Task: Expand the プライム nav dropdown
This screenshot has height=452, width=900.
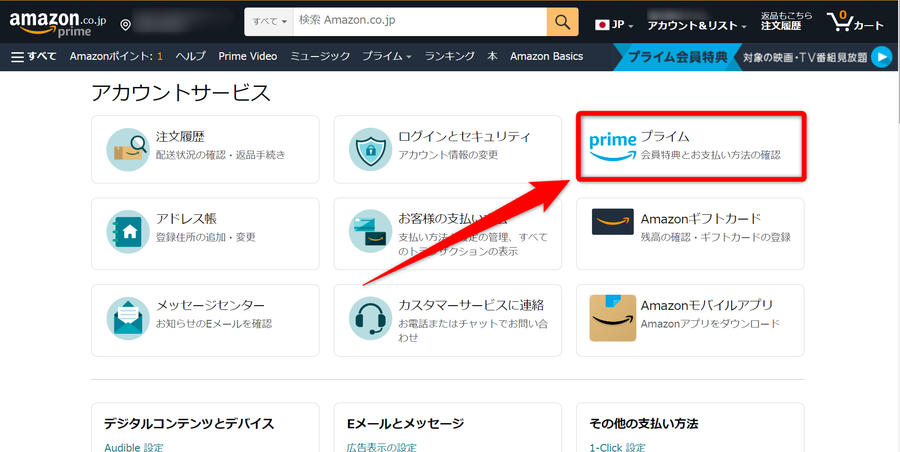Action: (386, 56)
